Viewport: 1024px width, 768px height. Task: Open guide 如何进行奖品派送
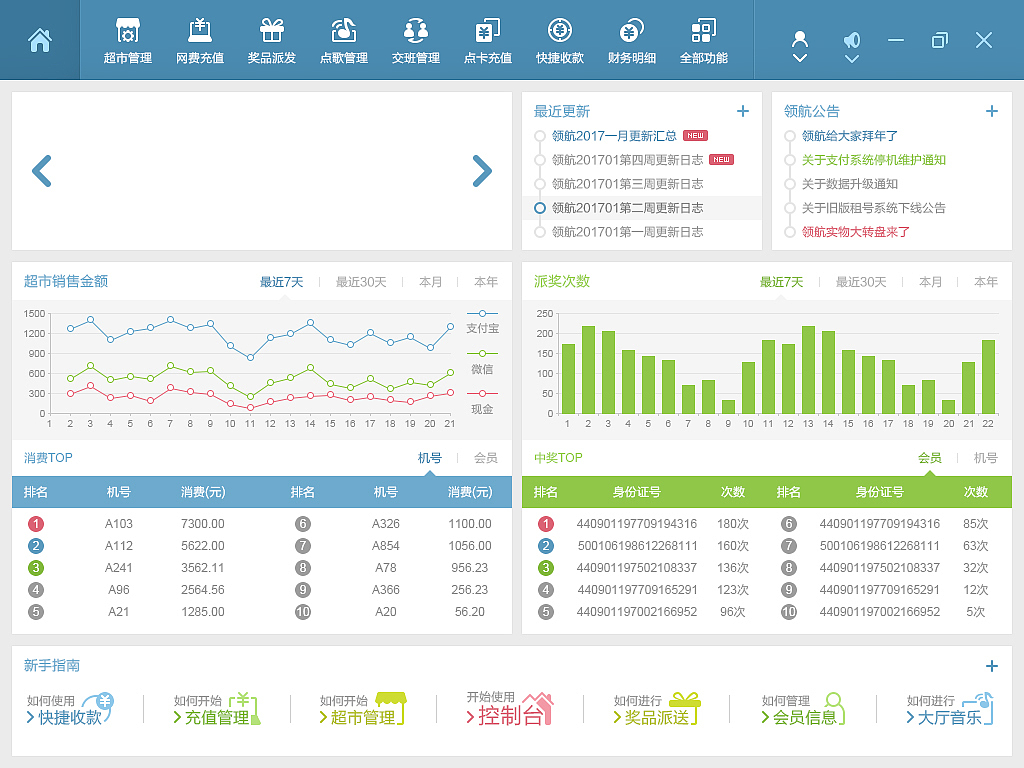point(656,709)
